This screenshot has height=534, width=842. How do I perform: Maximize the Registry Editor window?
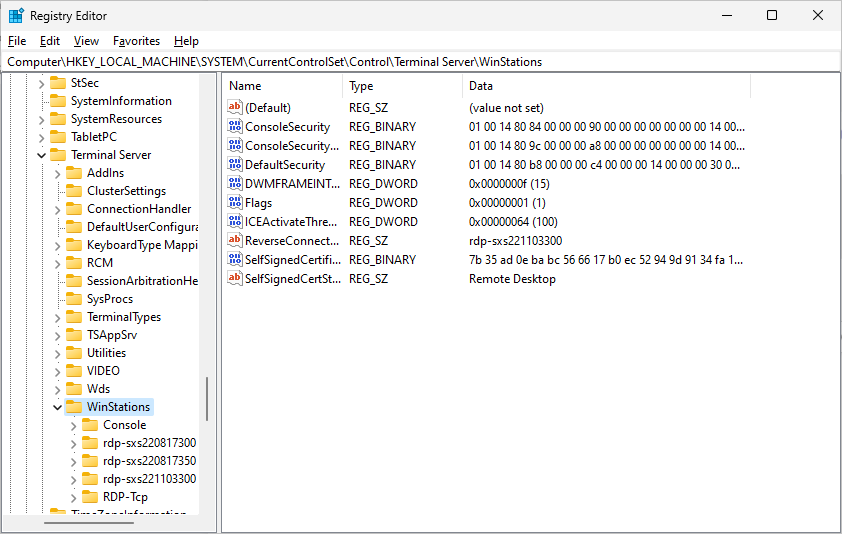[772, 15]
